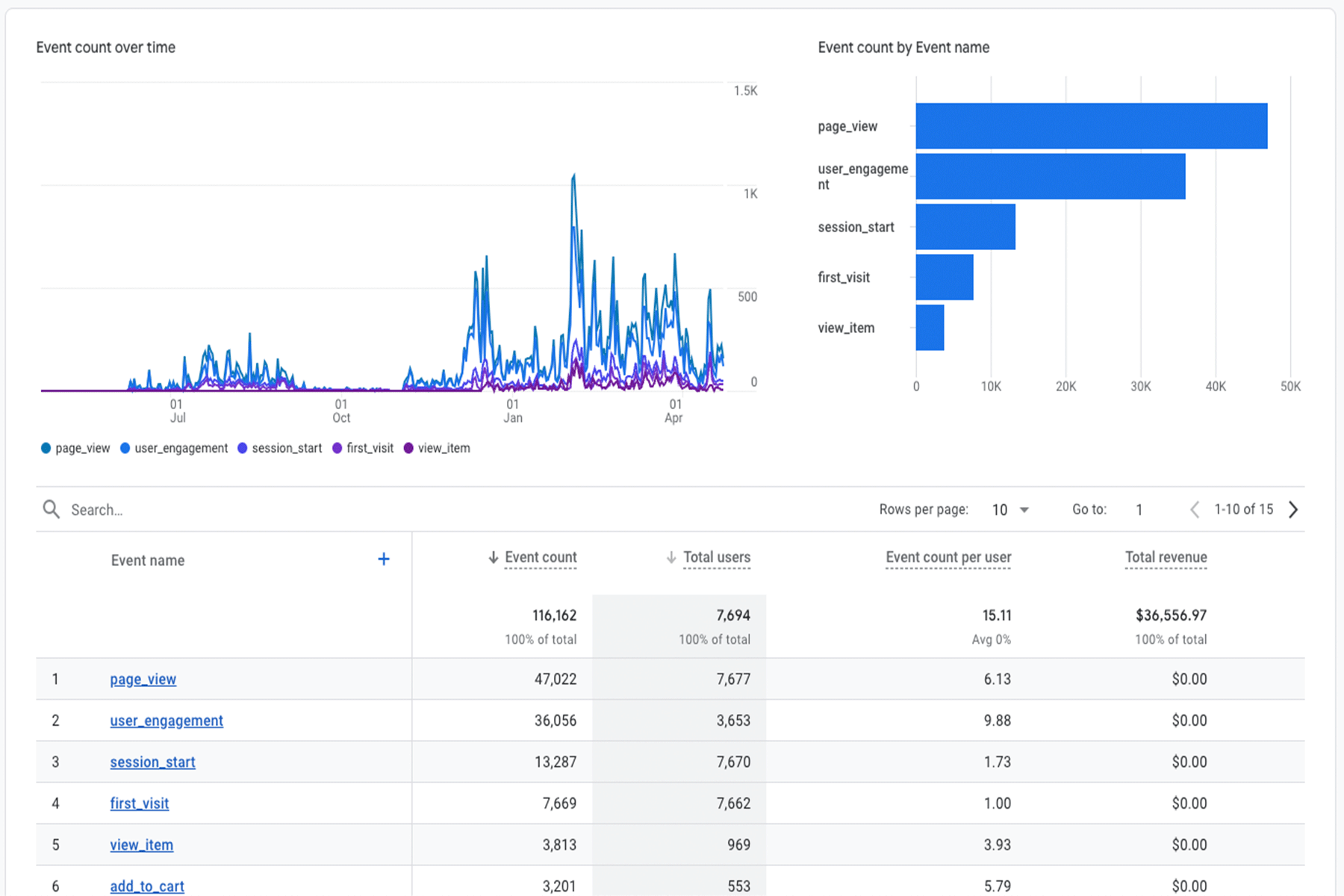Sort by the Total revenue header
The width and height of the screenshot is (1344, 896).
coord(1166,557)
